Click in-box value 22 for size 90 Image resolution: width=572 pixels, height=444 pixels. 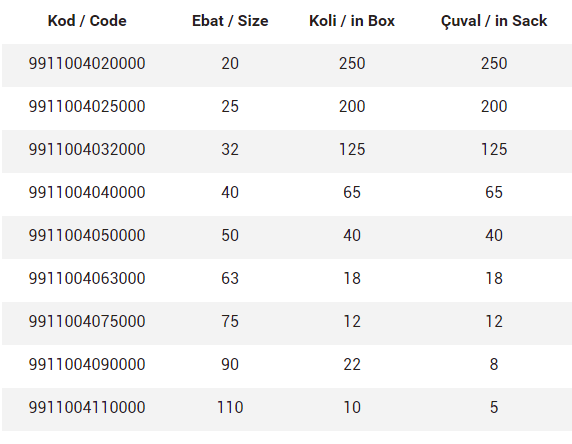tap(352, 364)
